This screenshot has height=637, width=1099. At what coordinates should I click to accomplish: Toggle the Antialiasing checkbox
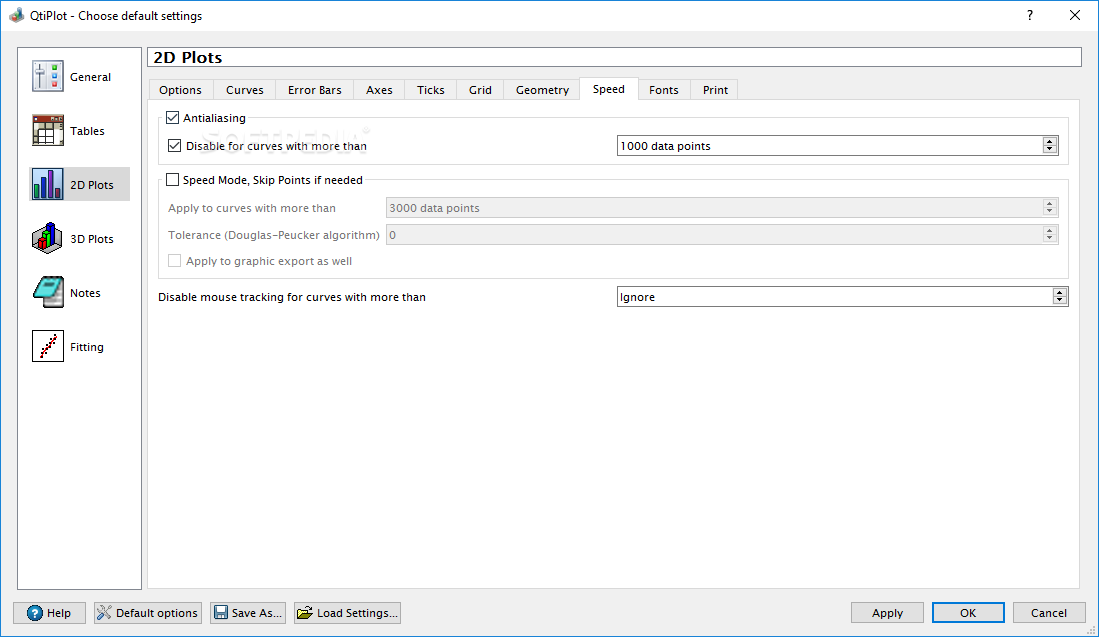coord(172,118)
